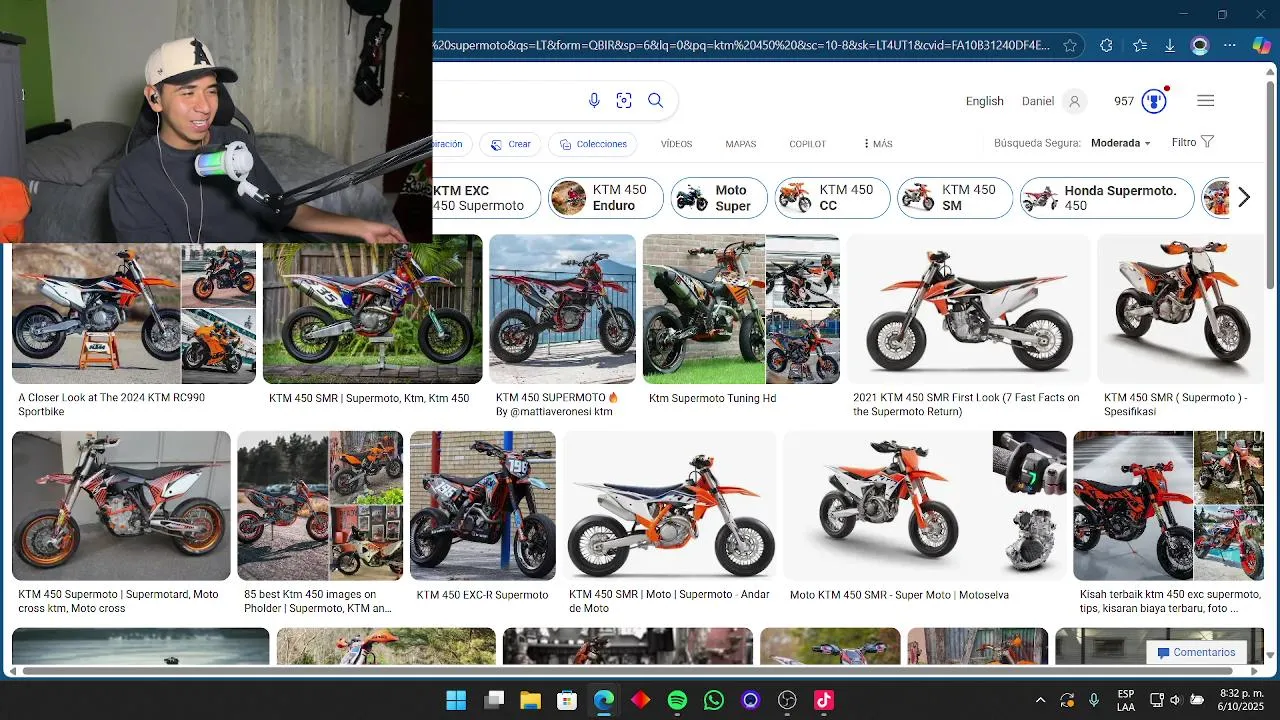This screenshot has height=720, width=1280.
Task: Switch language to English
Action: click(985, 101)
